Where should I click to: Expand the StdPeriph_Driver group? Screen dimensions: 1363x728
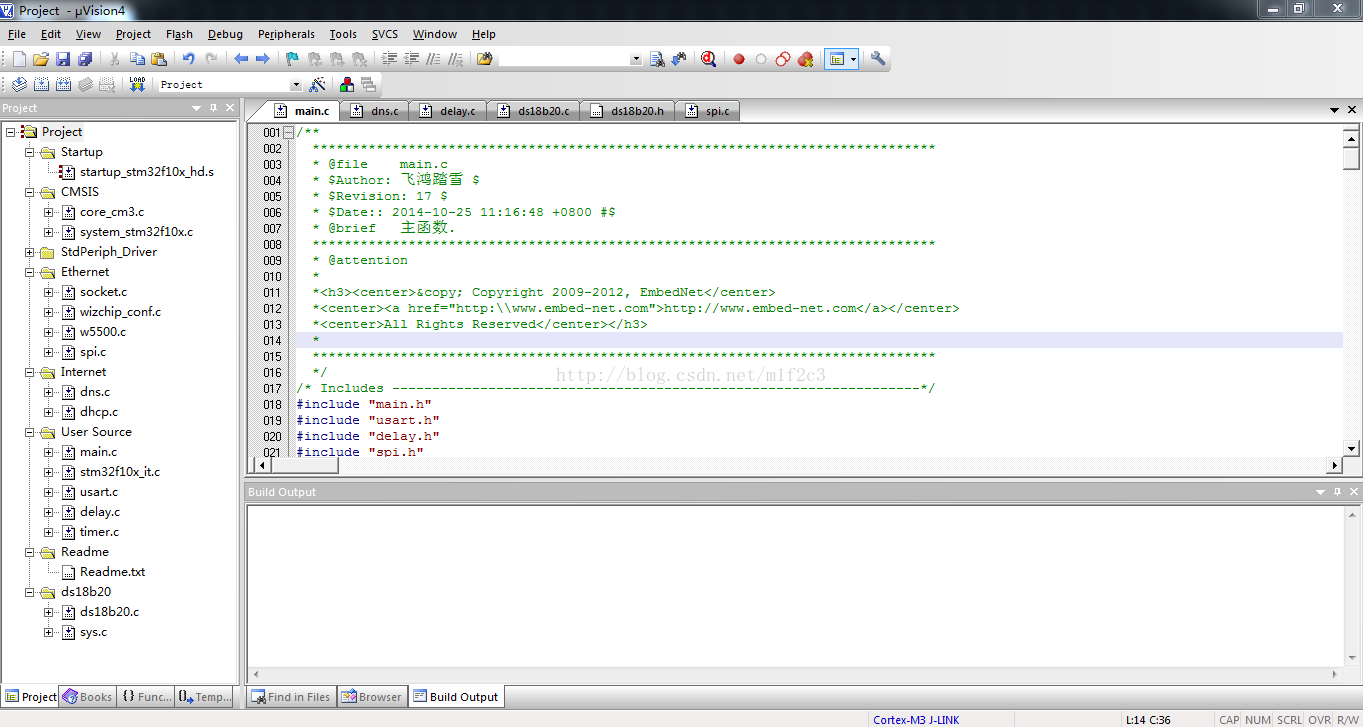click(x=30, y=252)
